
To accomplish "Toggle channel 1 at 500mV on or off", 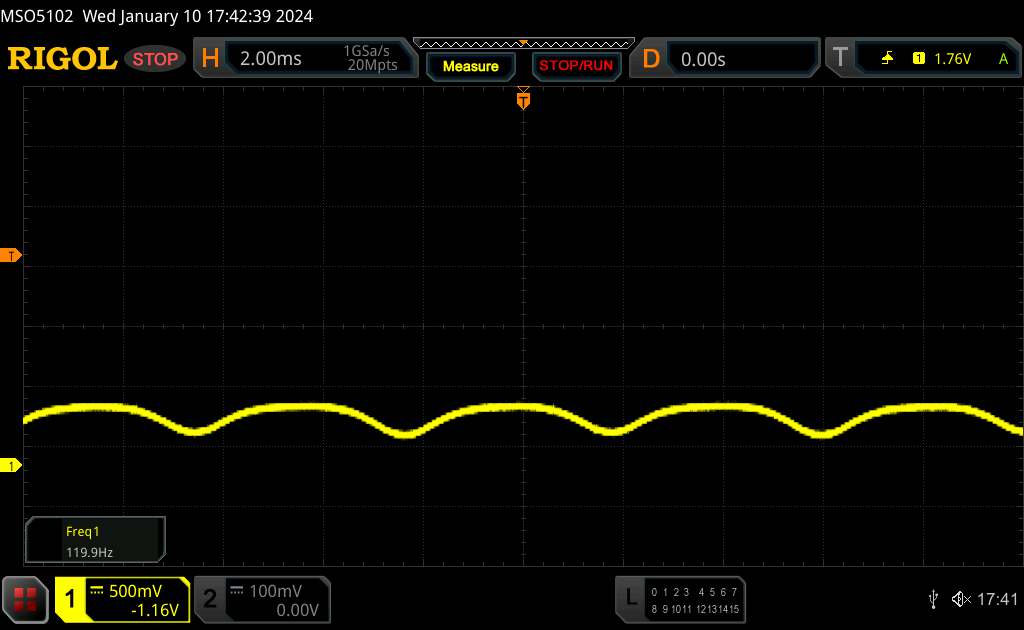I will pyautogui.click(x=123, y=599).
